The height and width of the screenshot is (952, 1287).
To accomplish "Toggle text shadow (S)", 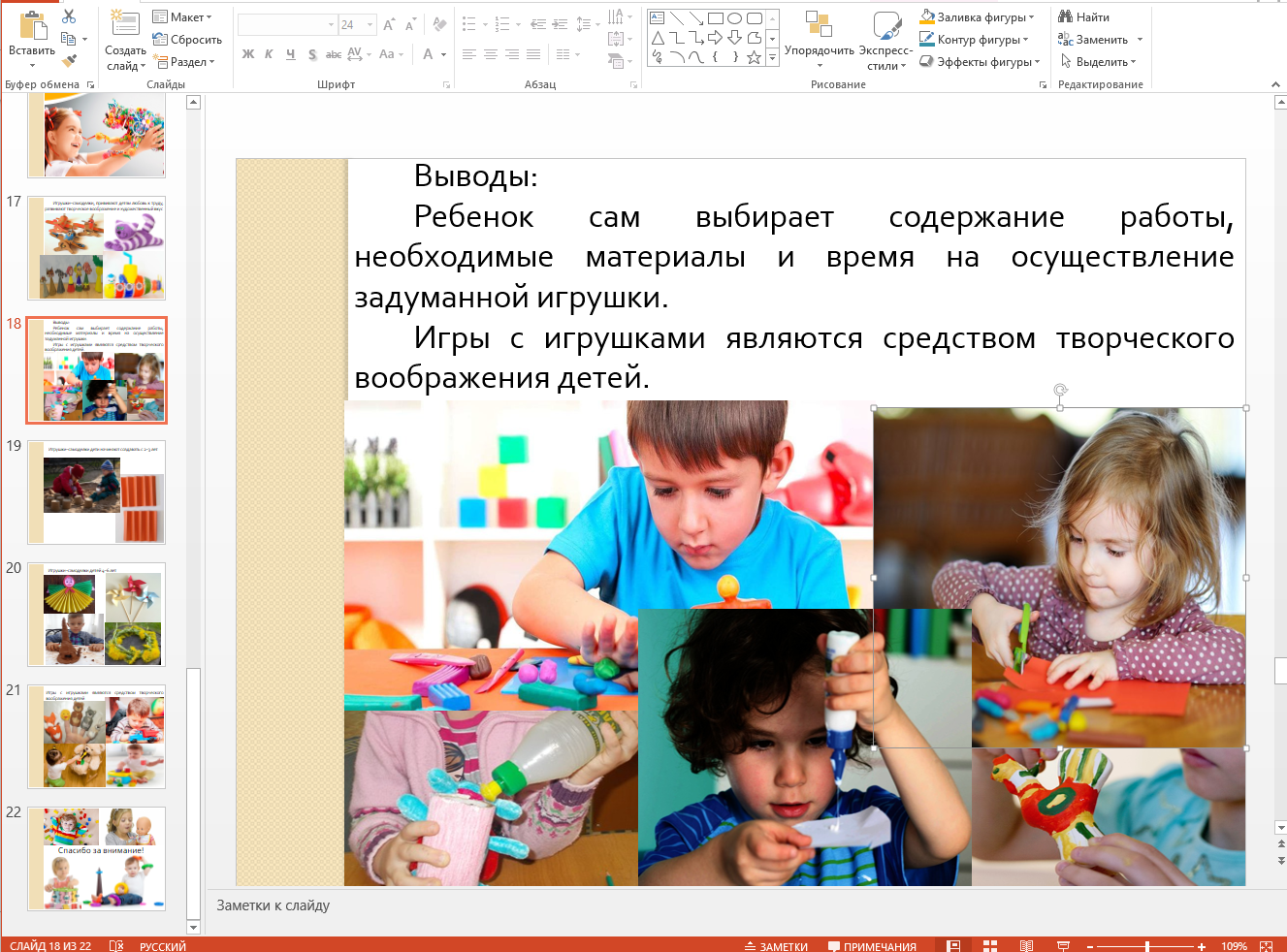I will 311,54.
